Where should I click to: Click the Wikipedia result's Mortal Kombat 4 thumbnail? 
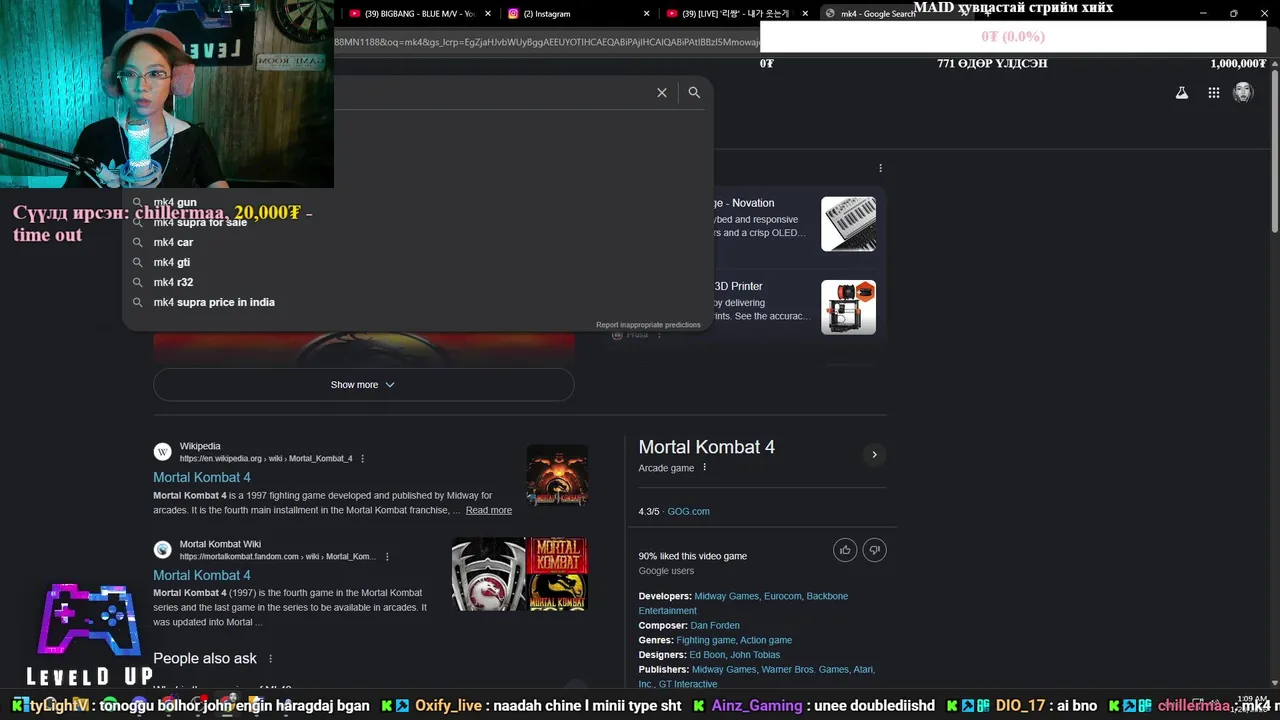(x=557, y=475)
